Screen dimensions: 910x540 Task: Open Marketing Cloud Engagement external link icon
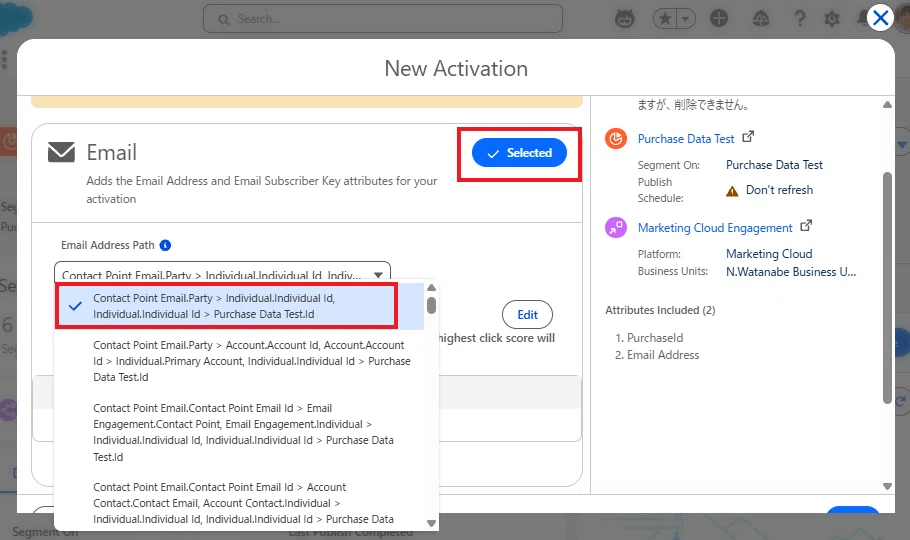click(806, 225)
